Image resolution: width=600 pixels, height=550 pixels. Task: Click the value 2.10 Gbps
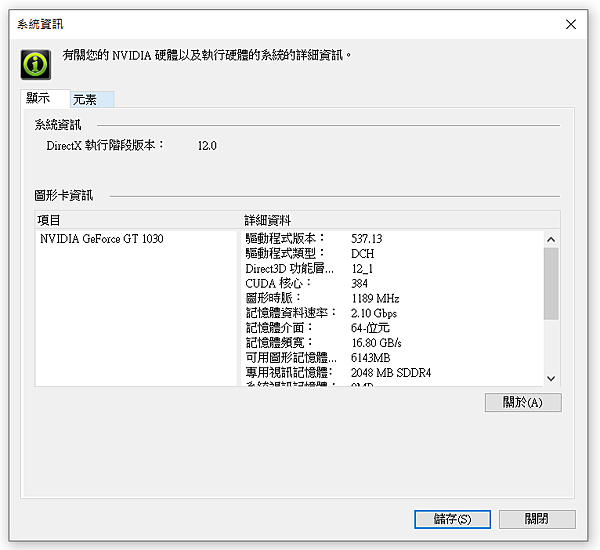(x=374, y=313)
